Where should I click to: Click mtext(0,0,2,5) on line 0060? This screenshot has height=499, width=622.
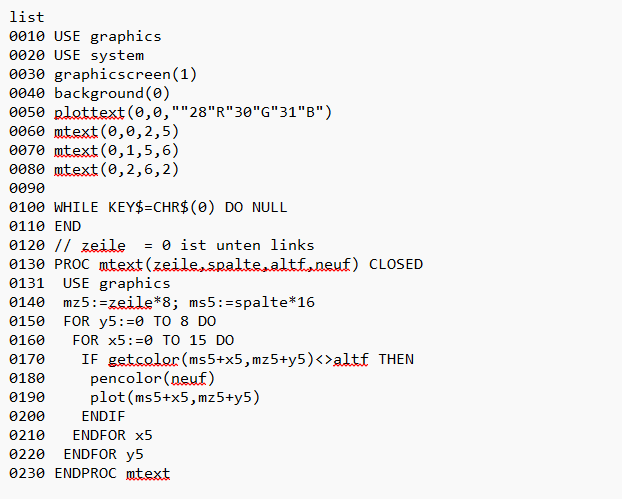tap(117, 131)
